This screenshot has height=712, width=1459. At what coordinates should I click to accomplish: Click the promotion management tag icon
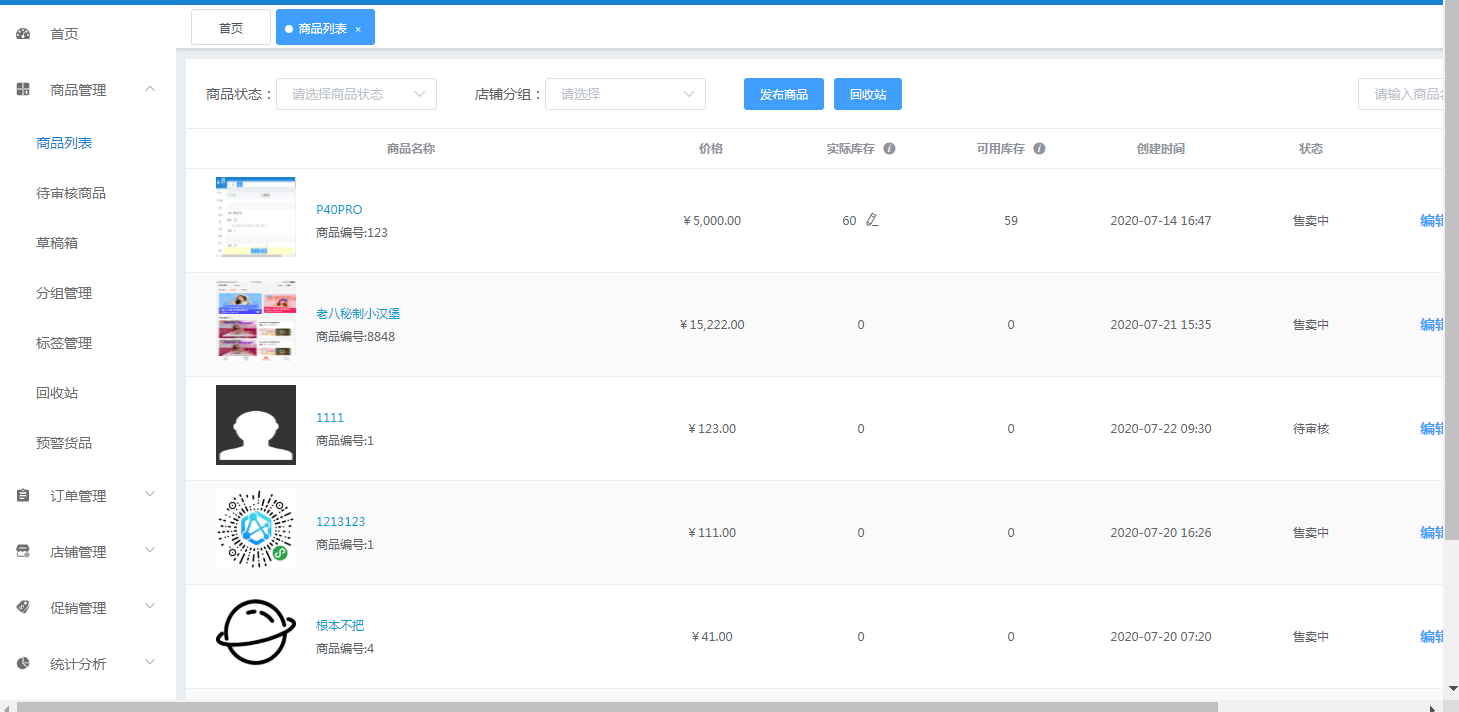23,608
